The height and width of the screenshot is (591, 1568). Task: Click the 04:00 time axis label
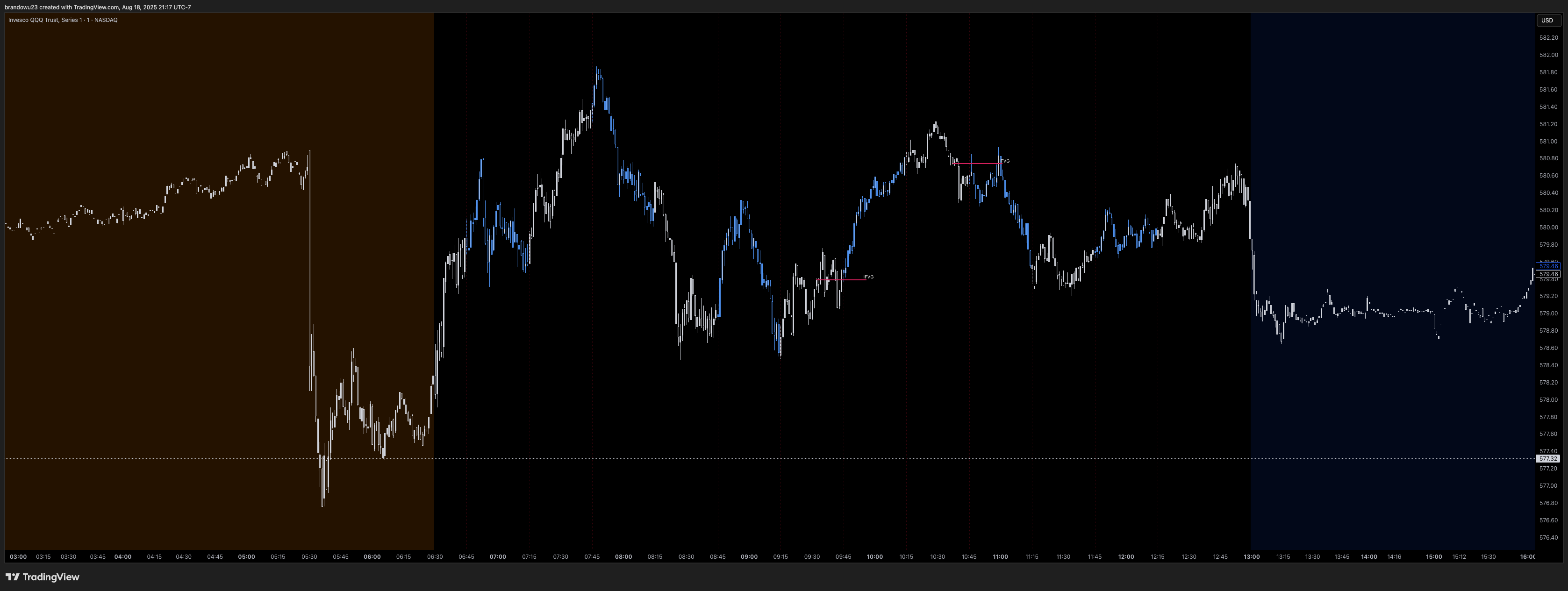point(123,557)
